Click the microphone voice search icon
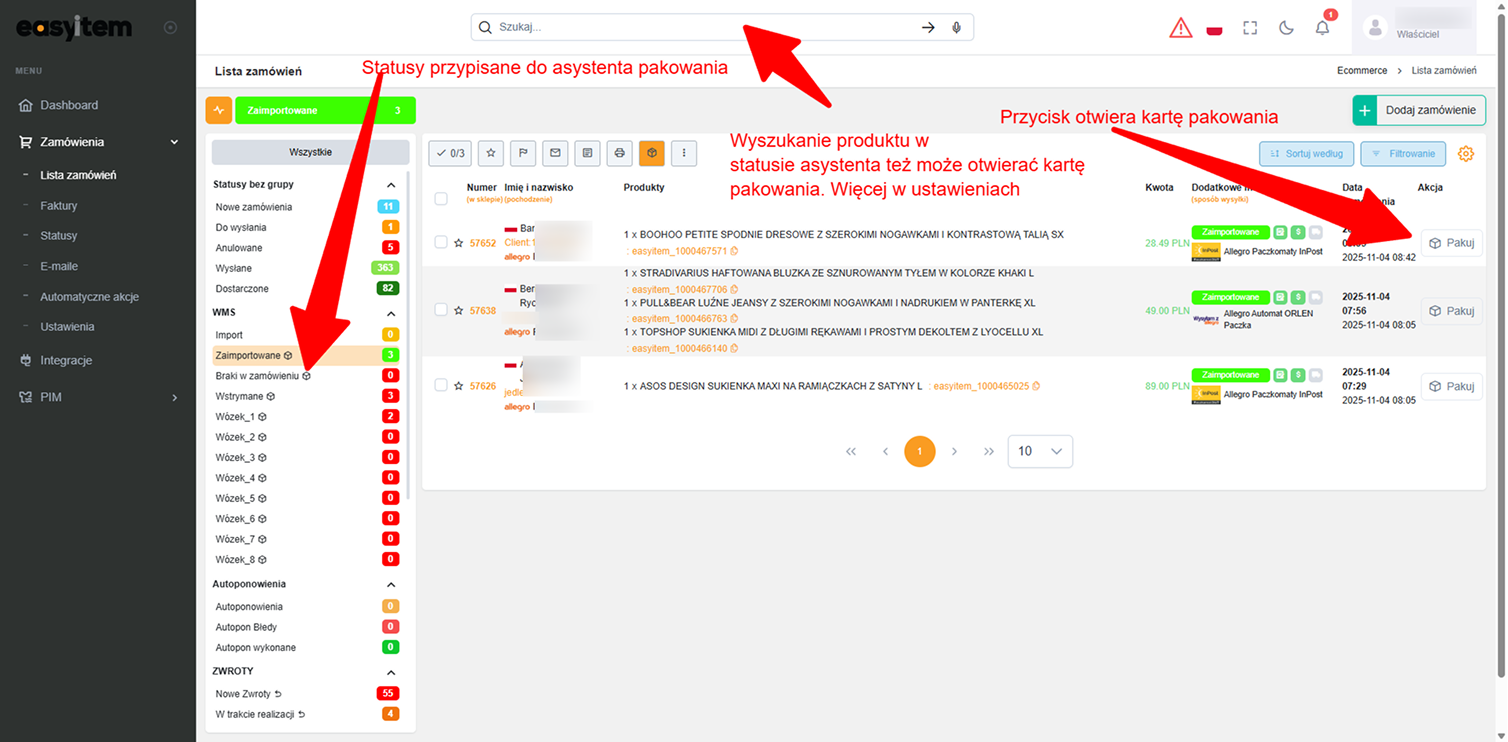Viewport: 1508px width, 742px height. (957, 28)
